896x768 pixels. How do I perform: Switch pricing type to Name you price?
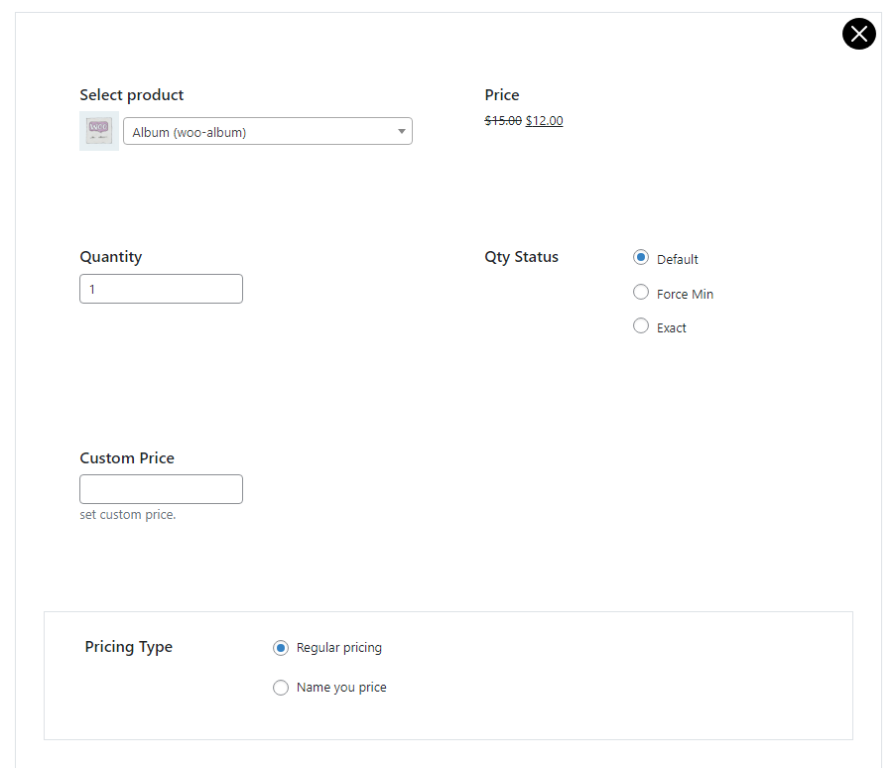[281, 688]
